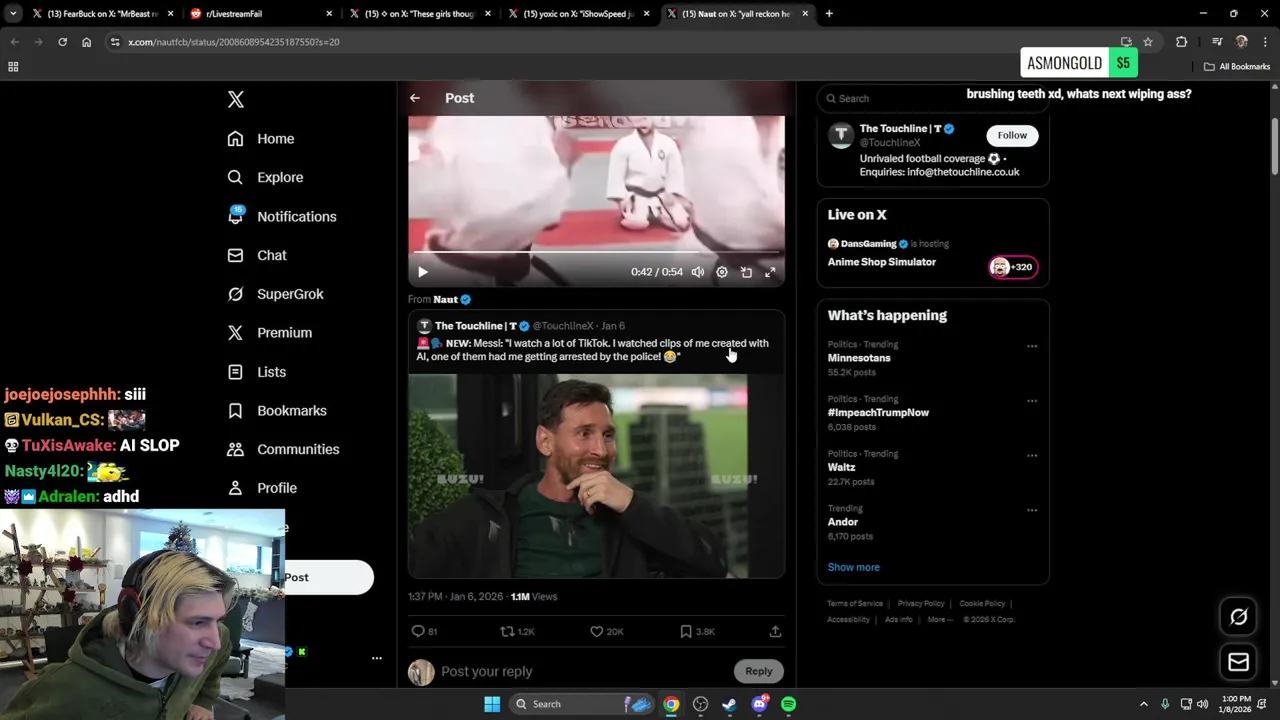1280x720 pixels.
Task: Toggle picture-in-picture for the video
Action: tap(746, 272)
